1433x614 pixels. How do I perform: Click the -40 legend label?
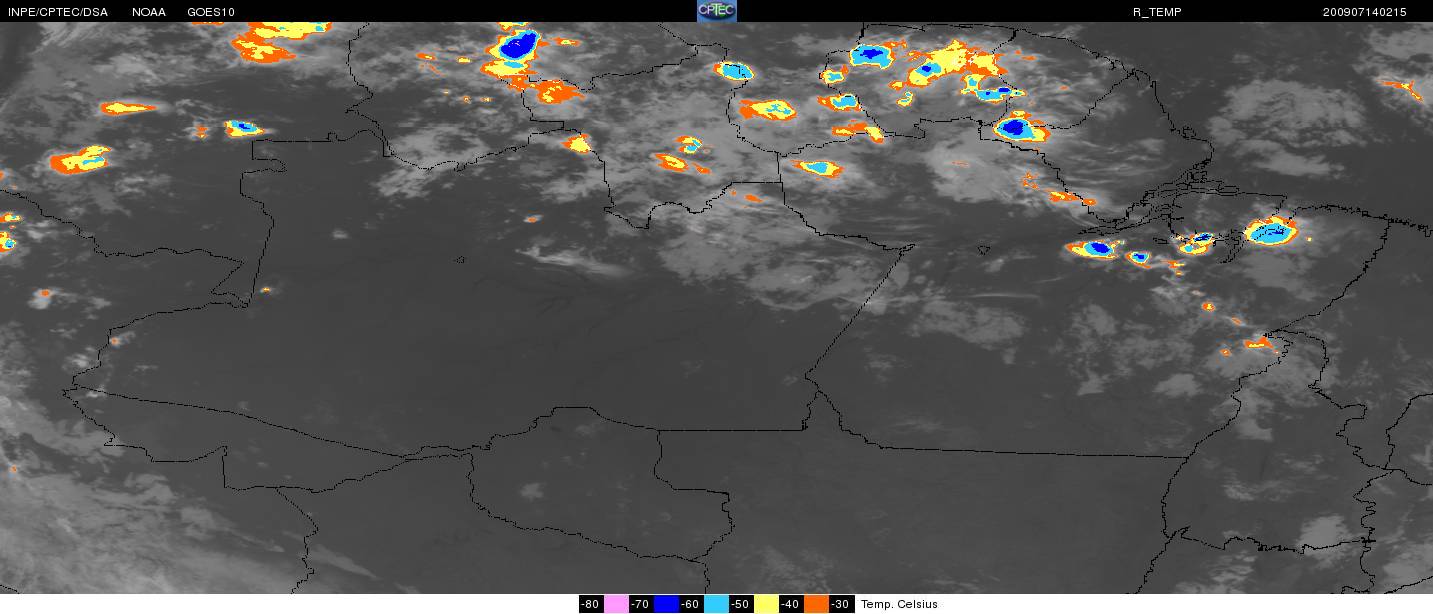pyautogui.click(x=791, y=604)
